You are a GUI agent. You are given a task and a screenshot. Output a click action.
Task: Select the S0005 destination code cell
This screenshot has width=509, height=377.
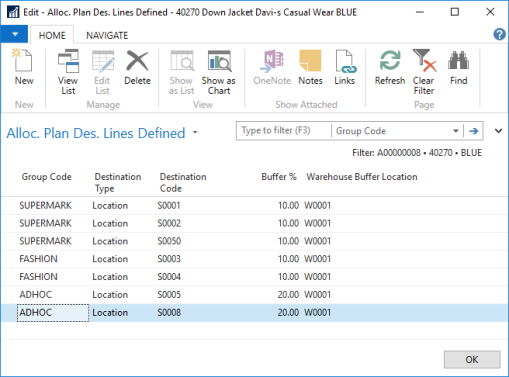pos(169,295)
